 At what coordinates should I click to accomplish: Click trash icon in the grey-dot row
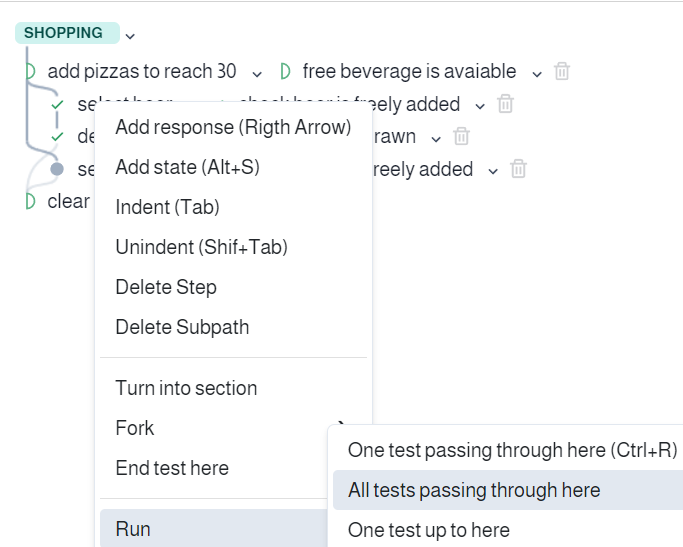[518, 169]
